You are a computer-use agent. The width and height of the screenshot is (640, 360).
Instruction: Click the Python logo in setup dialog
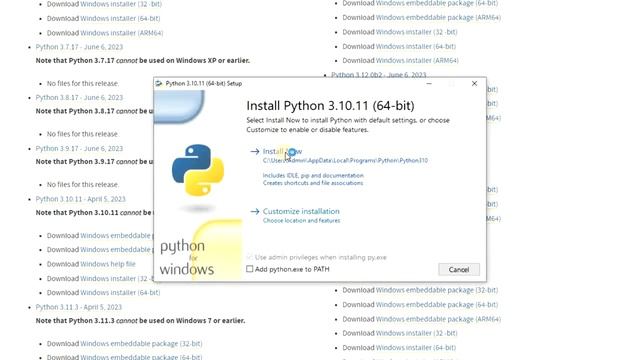point(198,170)
